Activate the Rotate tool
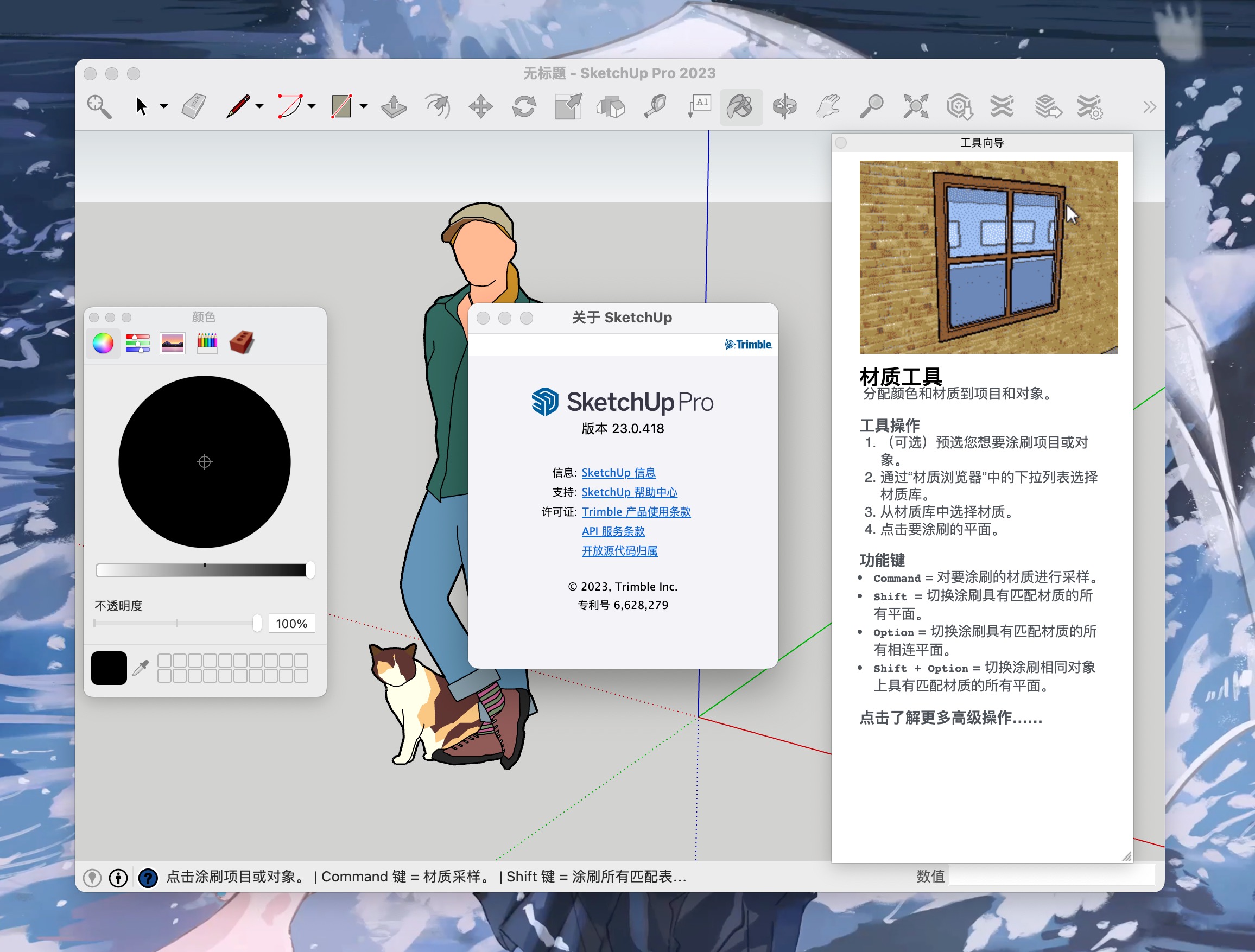This screenshot has width=1255, height=952. pyautogui.click(x=524, y=107)
